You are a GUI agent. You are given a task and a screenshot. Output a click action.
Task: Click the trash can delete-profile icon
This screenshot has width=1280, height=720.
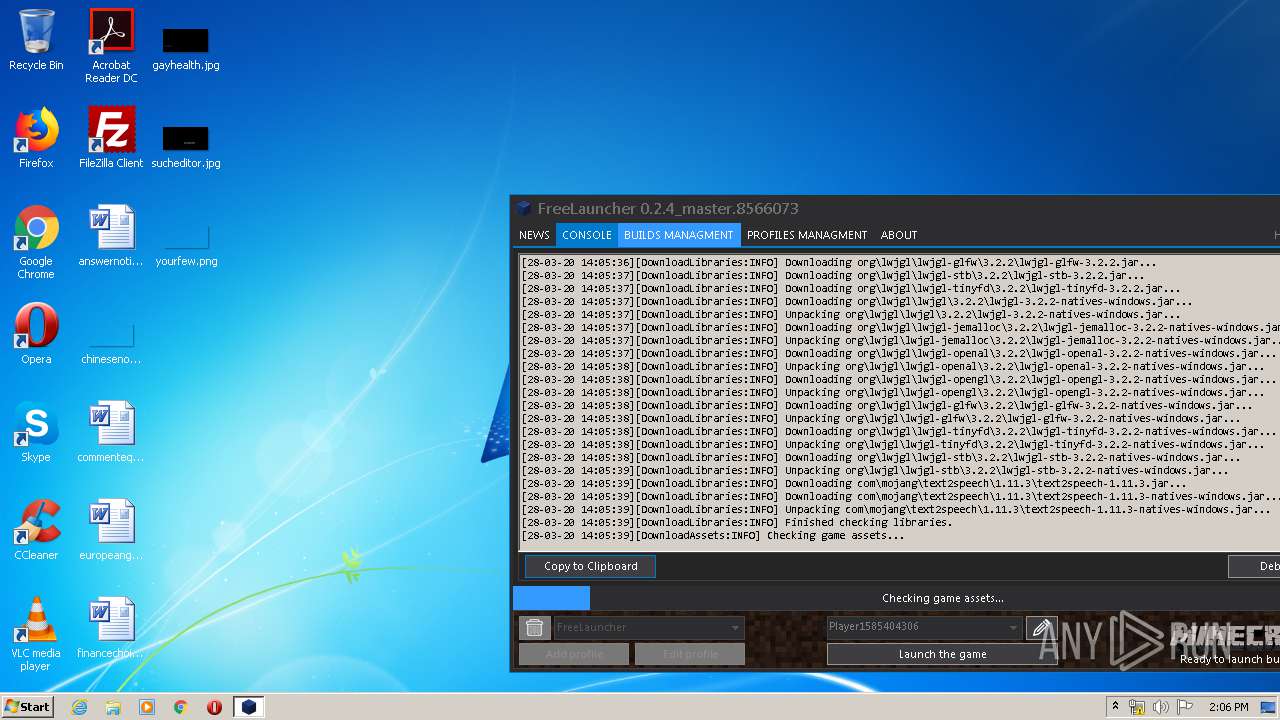534,628
